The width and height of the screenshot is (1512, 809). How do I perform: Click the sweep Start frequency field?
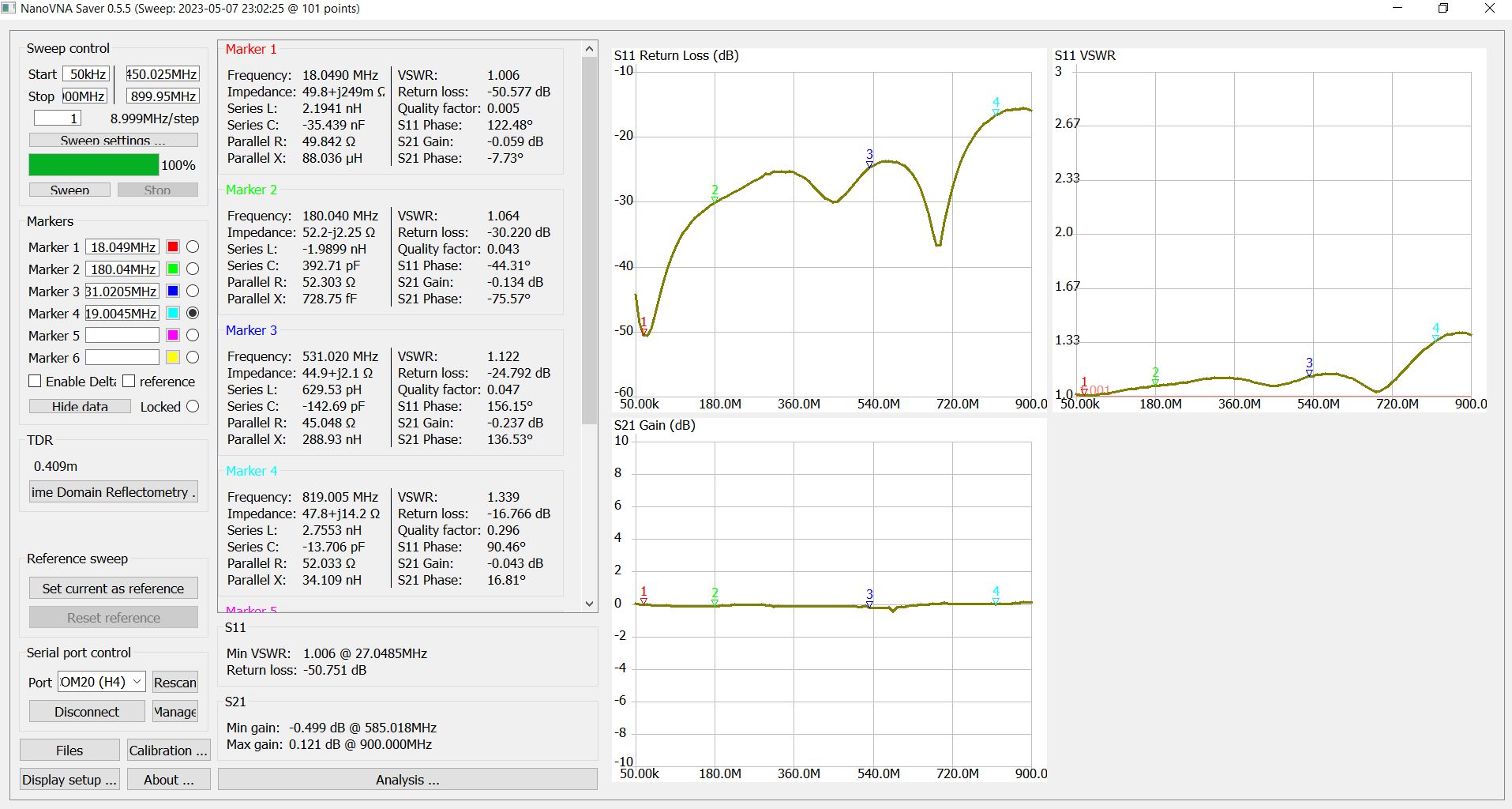[88, 74]
